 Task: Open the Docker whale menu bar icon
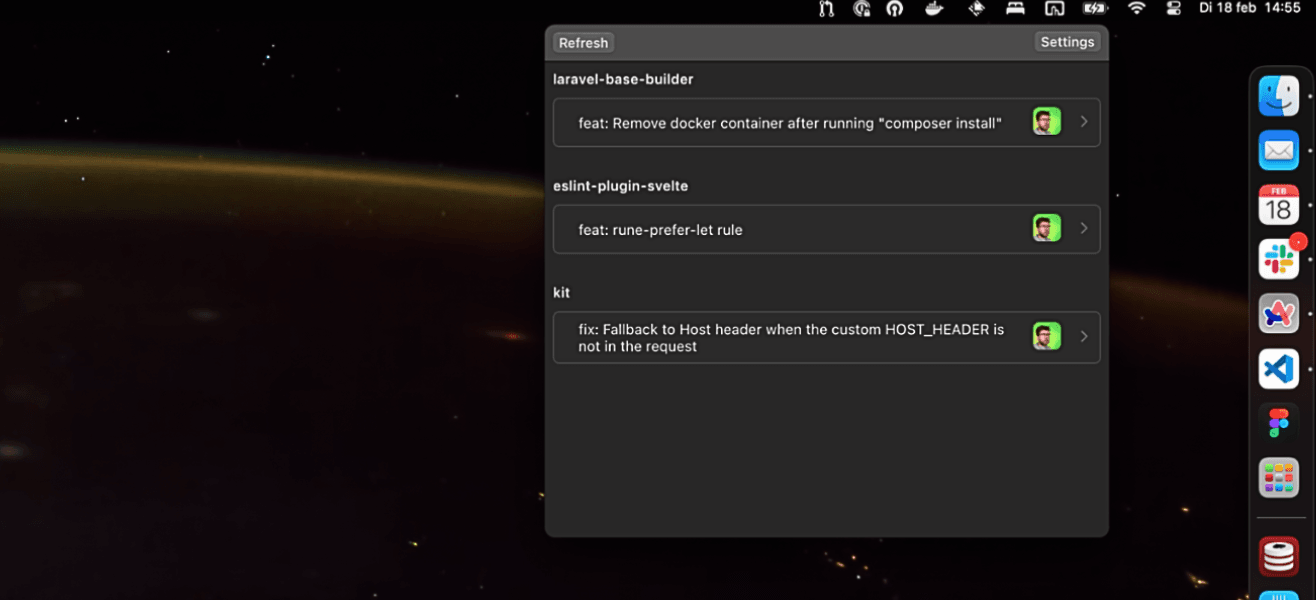click(x=933, y=9)
